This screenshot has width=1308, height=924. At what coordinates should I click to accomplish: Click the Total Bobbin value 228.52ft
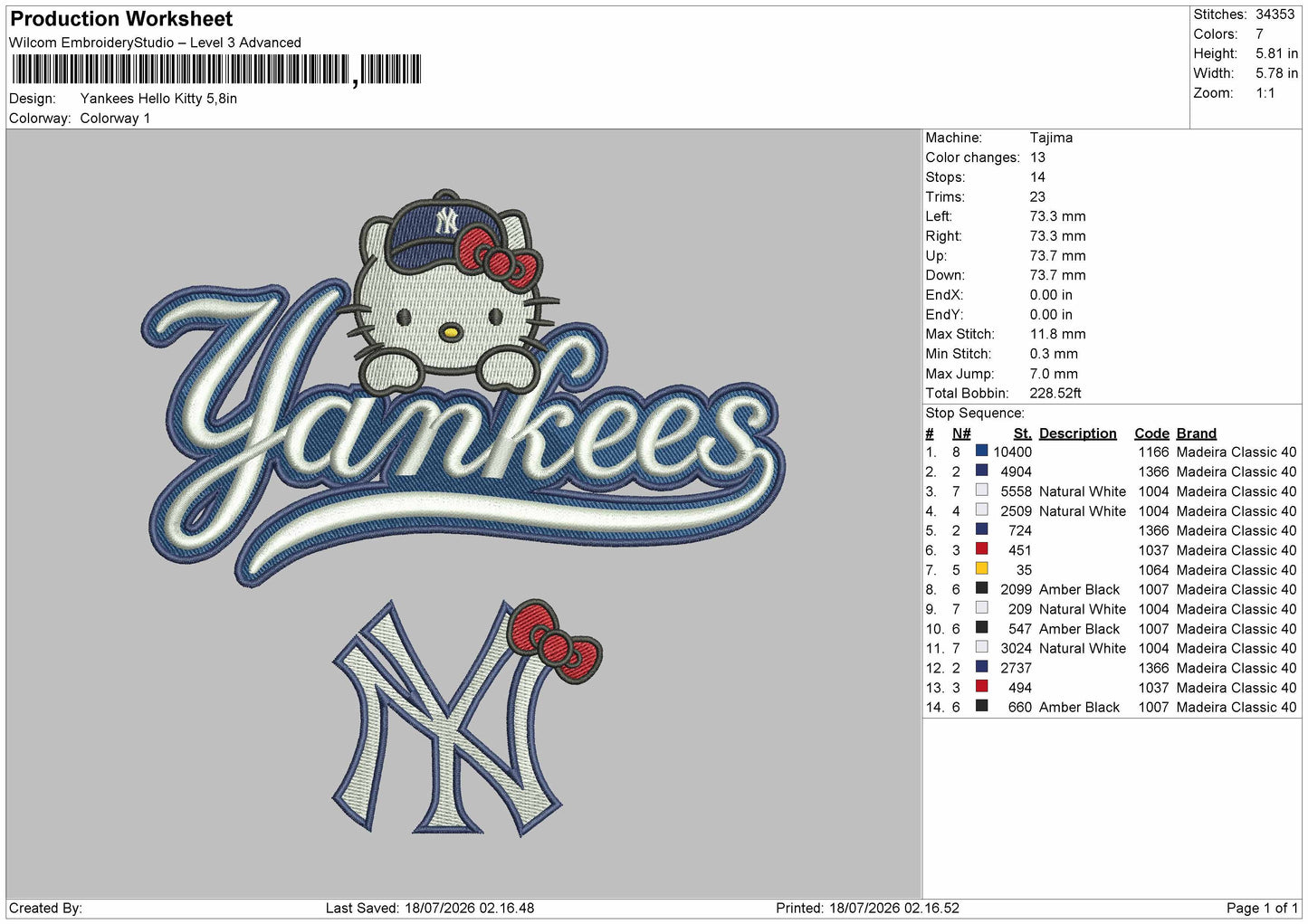tap(1055, 394)
